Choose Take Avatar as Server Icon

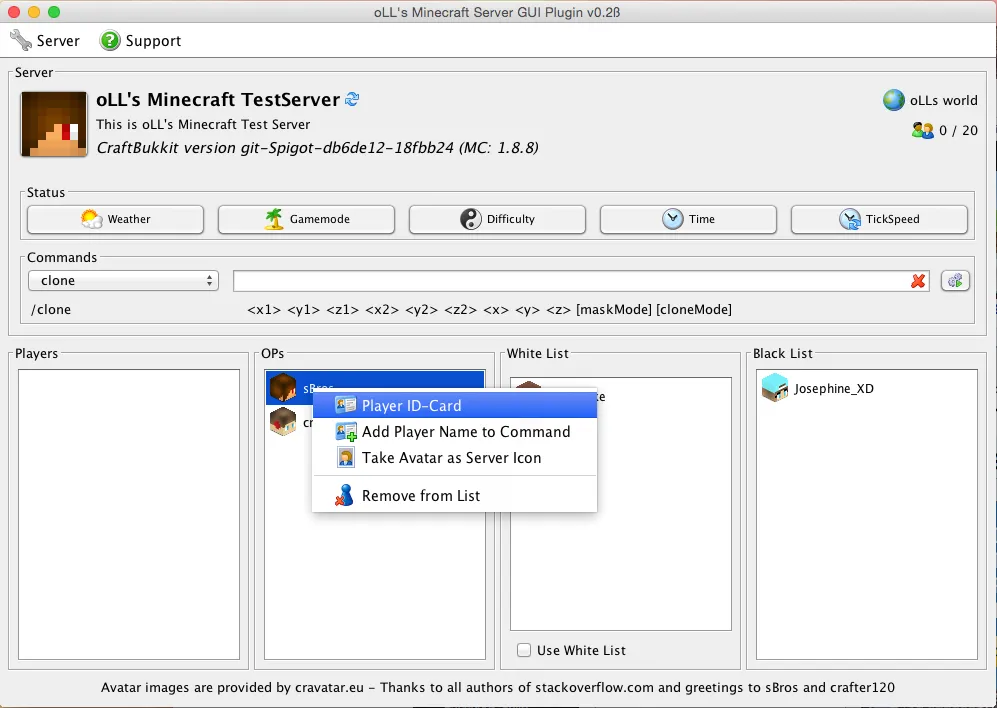click(455, 457)
